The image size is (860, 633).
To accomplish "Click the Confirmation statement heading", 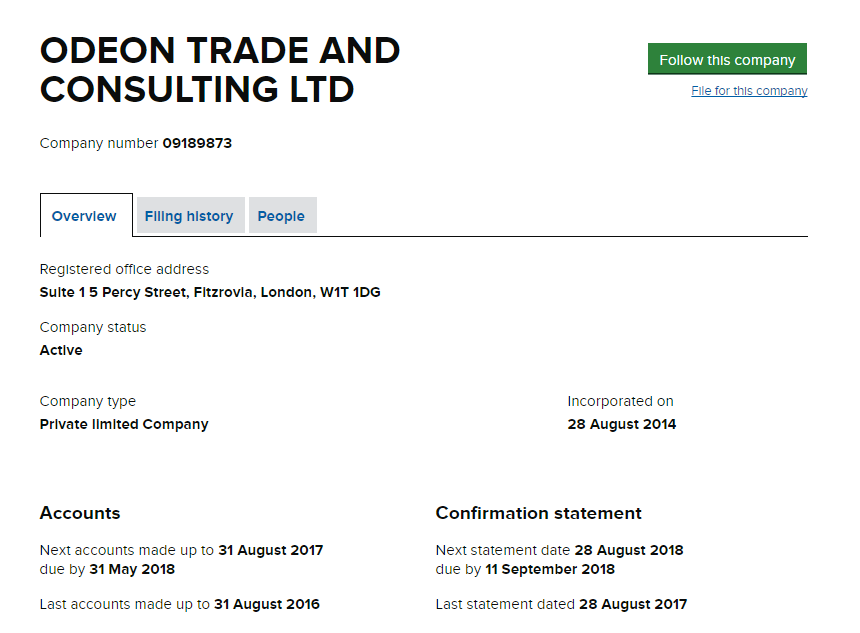I will (538, 513).
